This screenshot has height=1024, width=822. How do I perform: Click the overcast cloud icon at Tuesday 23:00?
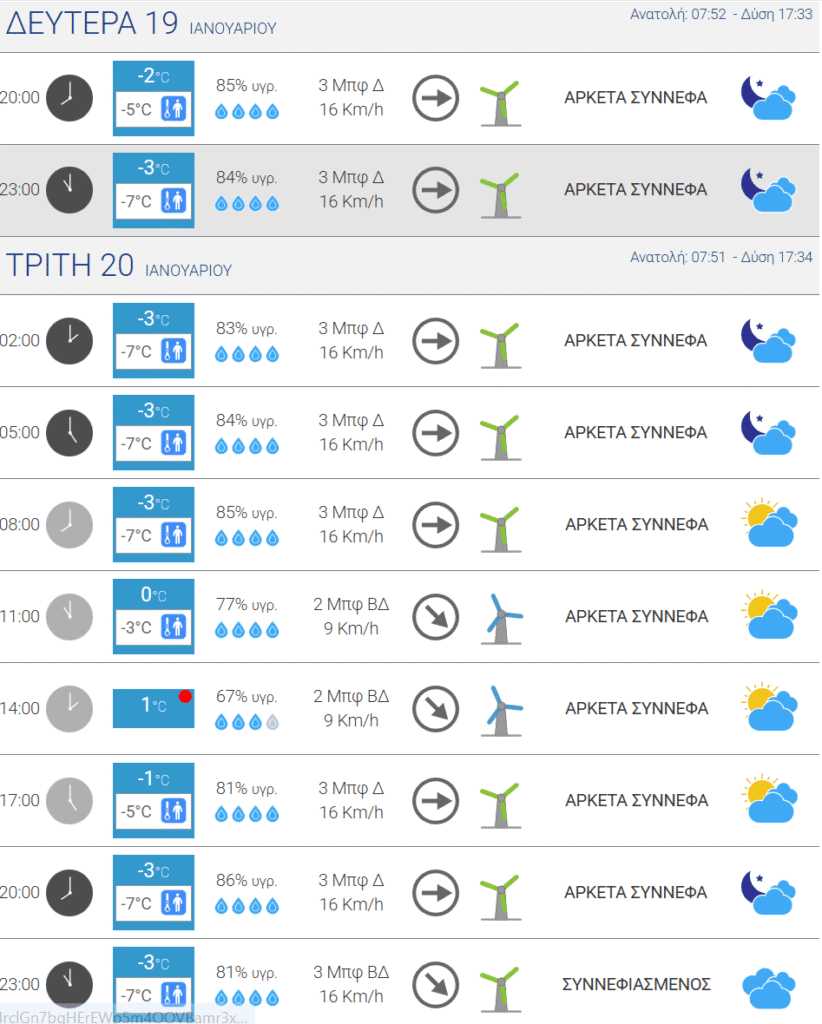point(769,985)
